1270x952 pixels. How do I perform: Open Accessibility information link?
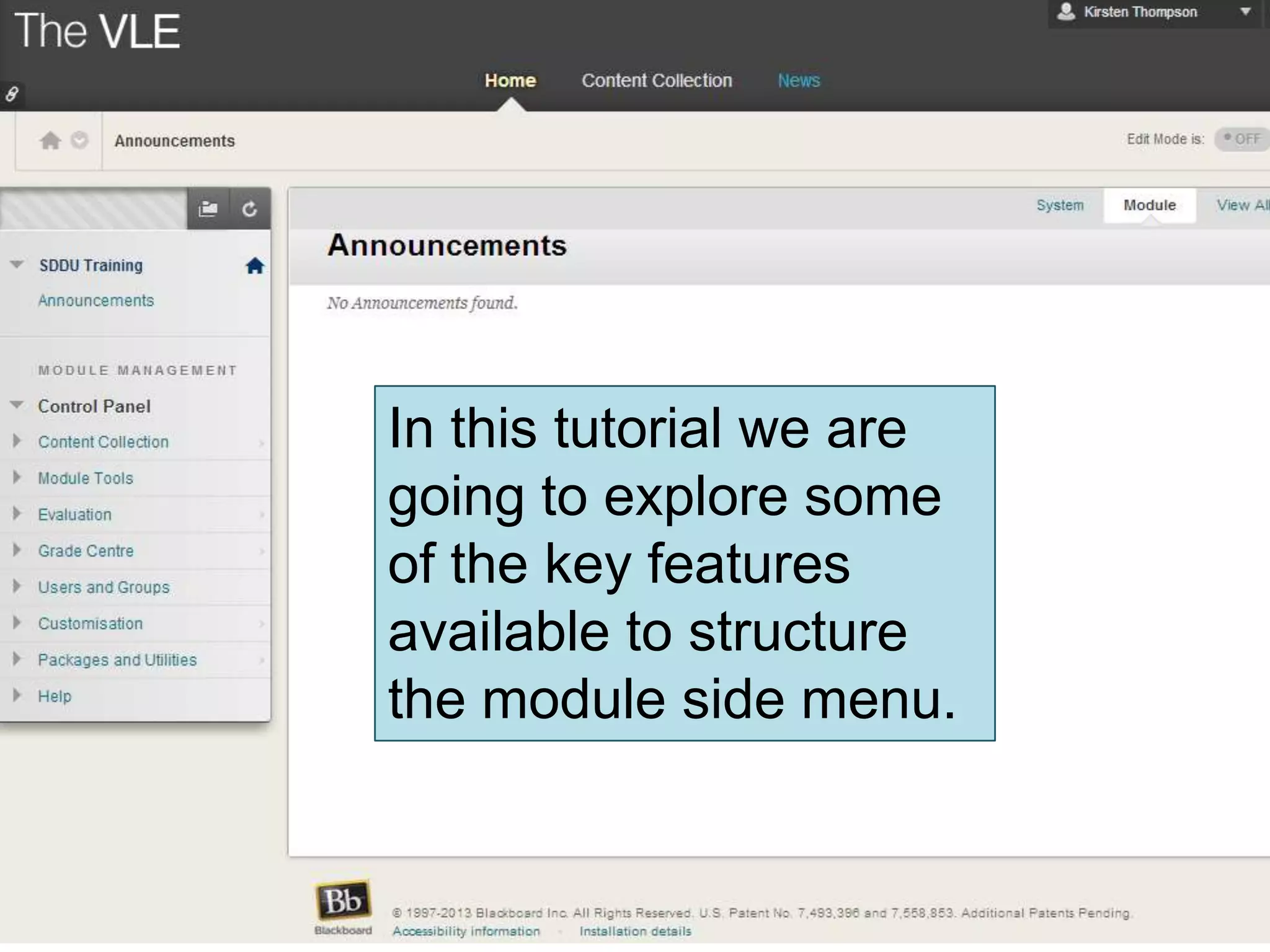pos(466,931)
